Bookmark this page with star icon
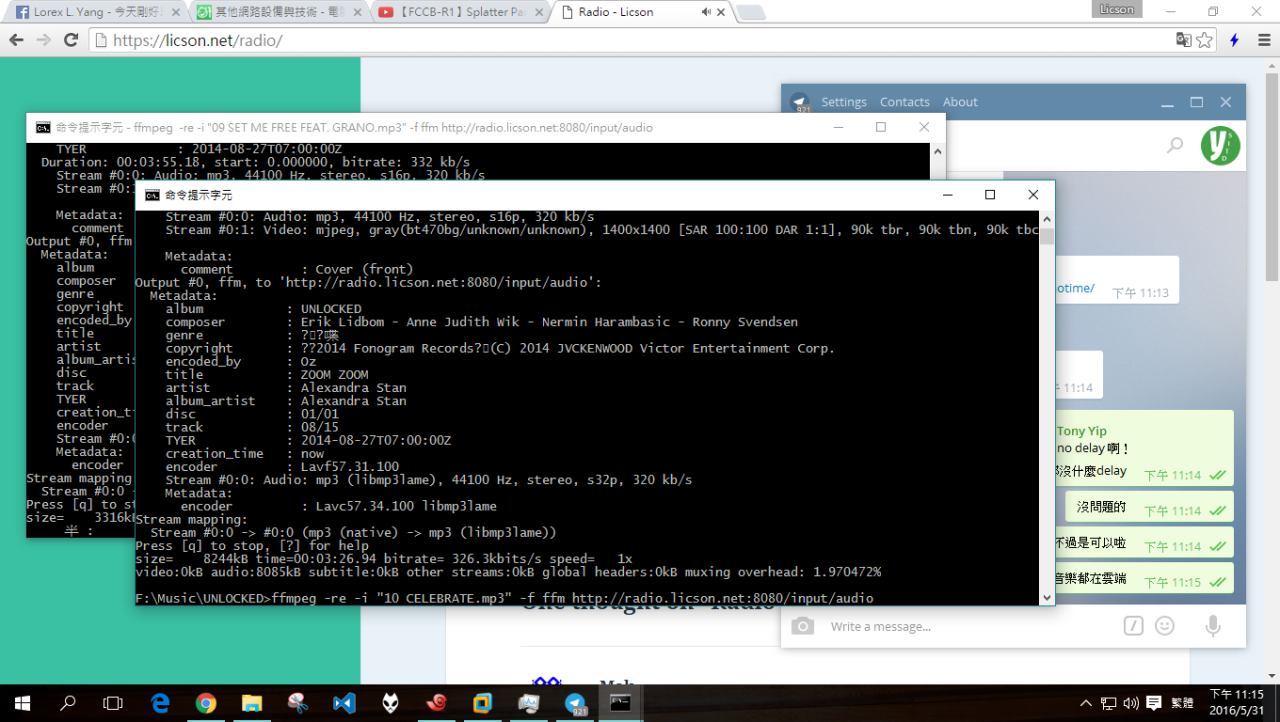1280x722 pixels. click(1205, 40)
